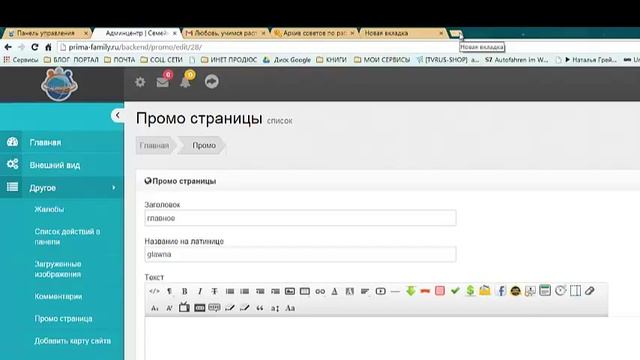Click the green checkmark icon
The height and width of the screenshot is (360, 640).
click(x=455, y=291)
